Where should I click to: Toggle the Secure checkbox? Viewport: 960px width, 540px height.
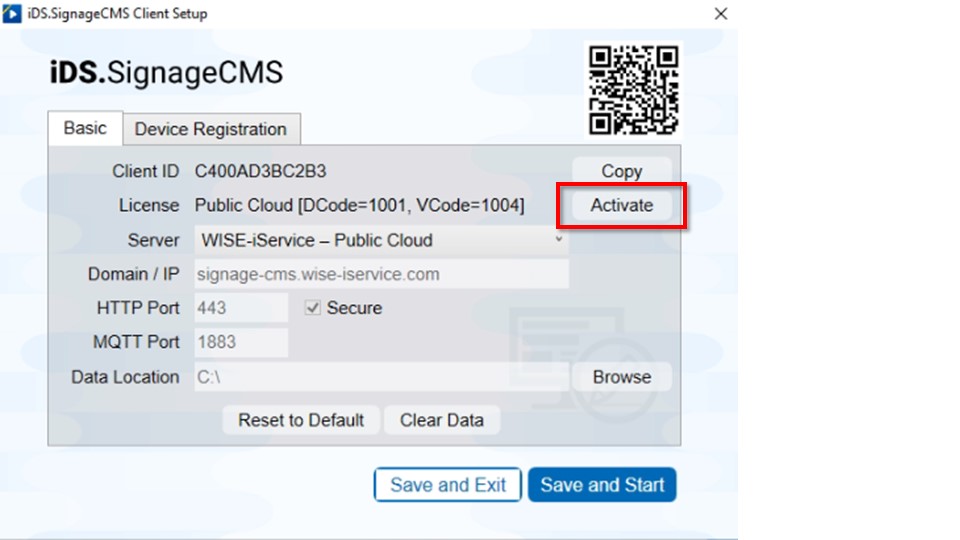[x=313, y=308]
